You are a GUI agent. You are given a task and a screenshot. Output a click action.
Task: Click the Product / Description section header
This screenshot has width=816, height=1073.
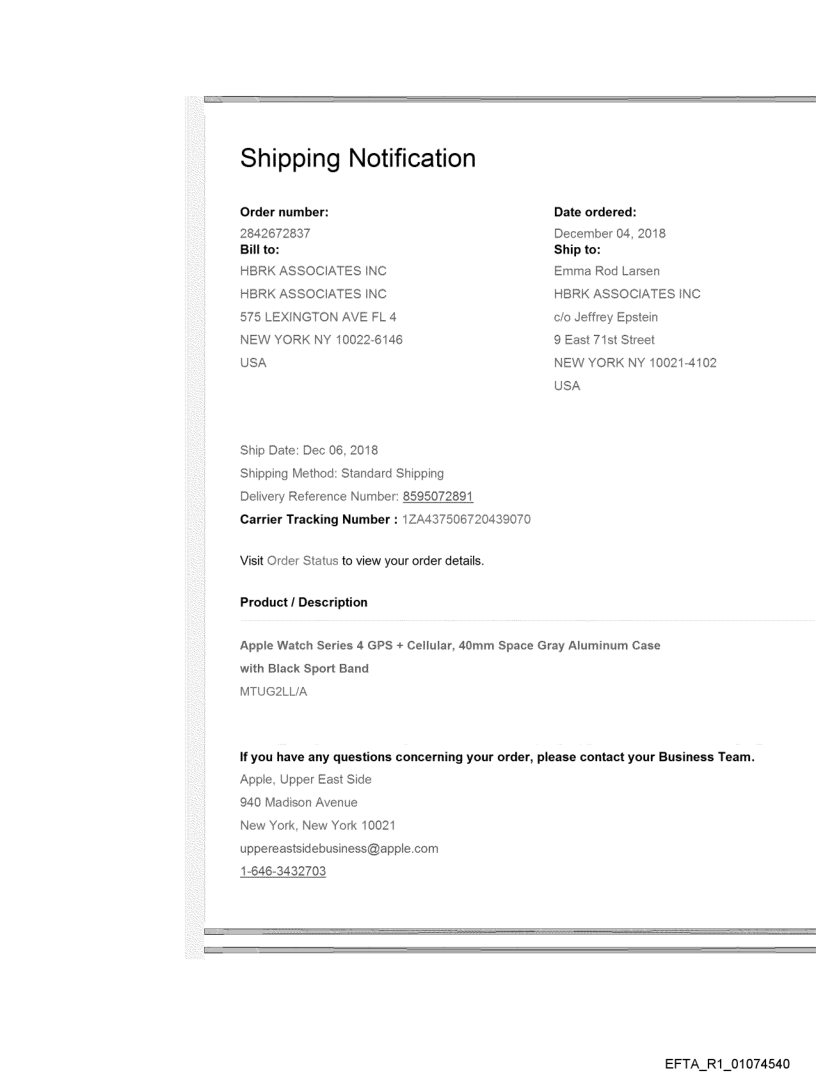(303, 602)
